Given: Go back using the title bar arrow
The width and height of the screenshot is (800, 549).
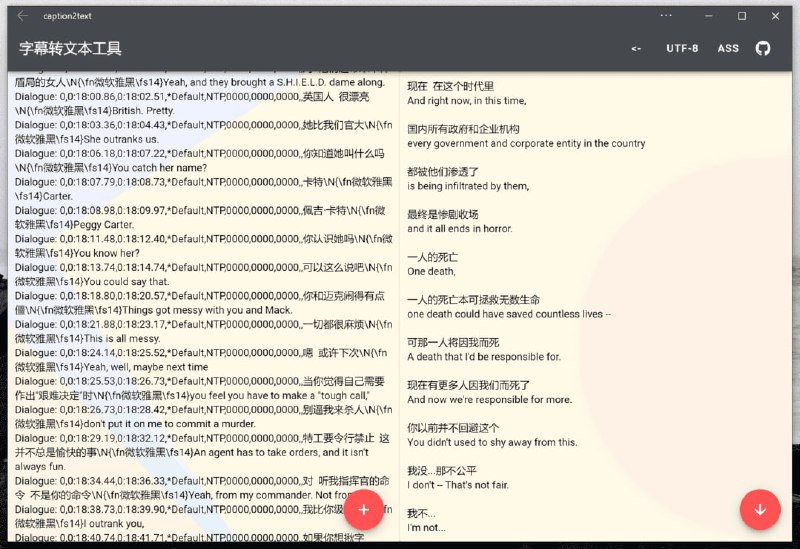Looking at the screenshot, I should [x=22, y=16].
